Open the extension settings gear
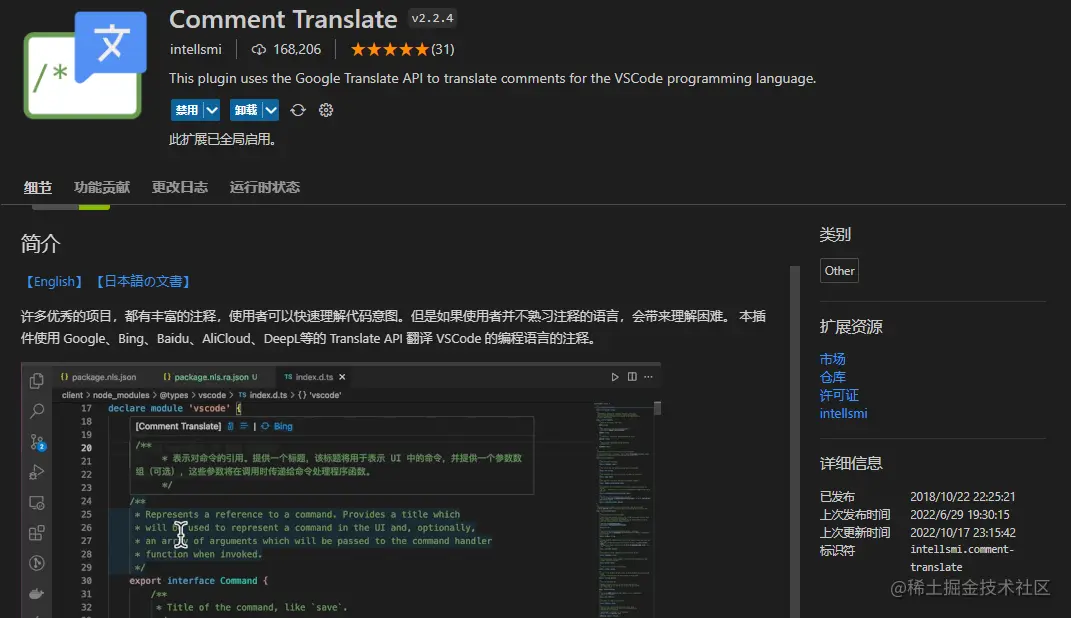The height and width of the screenshot is (618, 1071). tap(326, 110)
